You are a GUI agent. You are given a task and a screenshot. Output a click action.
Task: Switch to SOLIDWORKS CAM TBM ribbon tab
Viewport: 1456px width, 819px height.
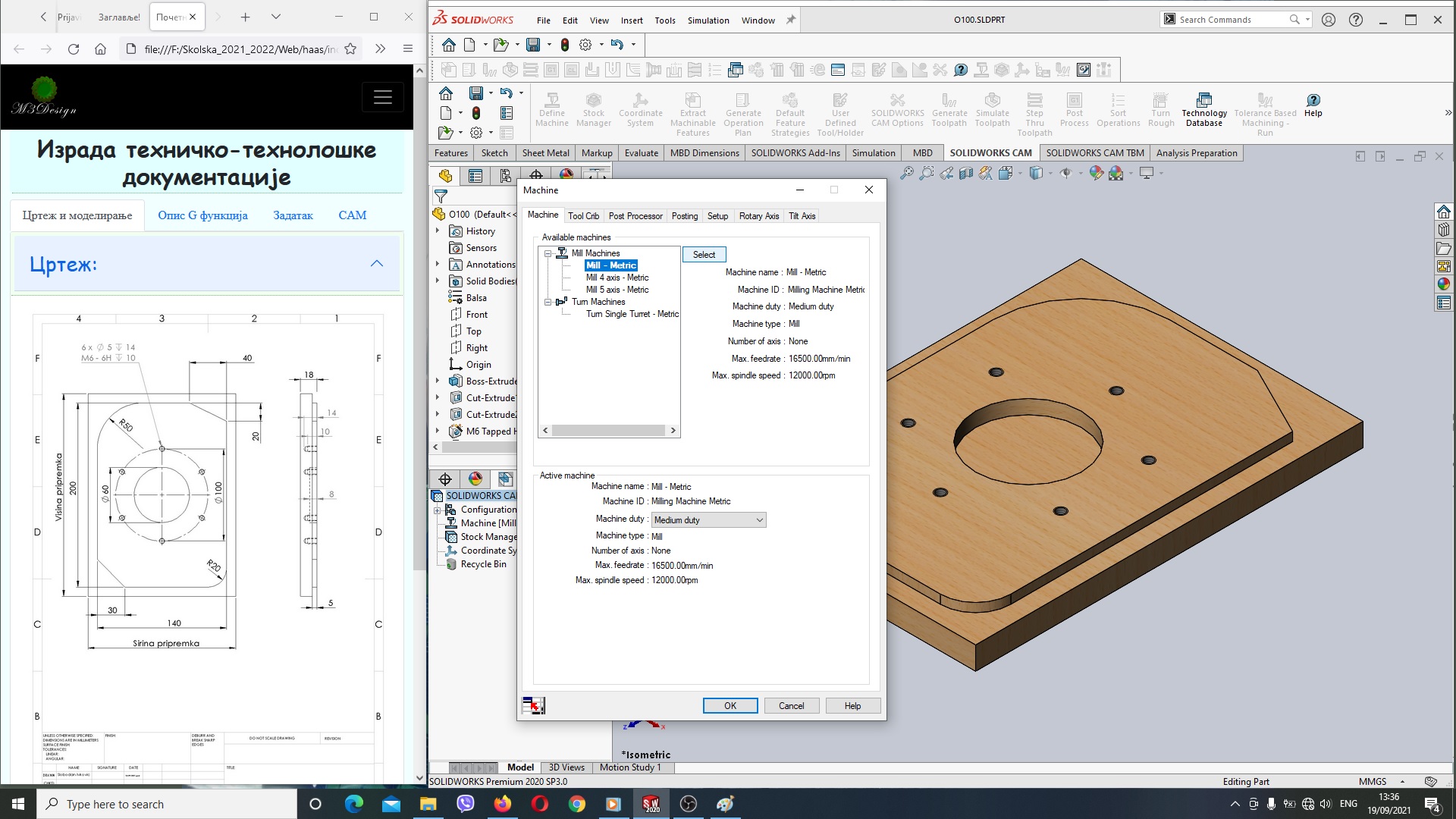pos(1095,153)
